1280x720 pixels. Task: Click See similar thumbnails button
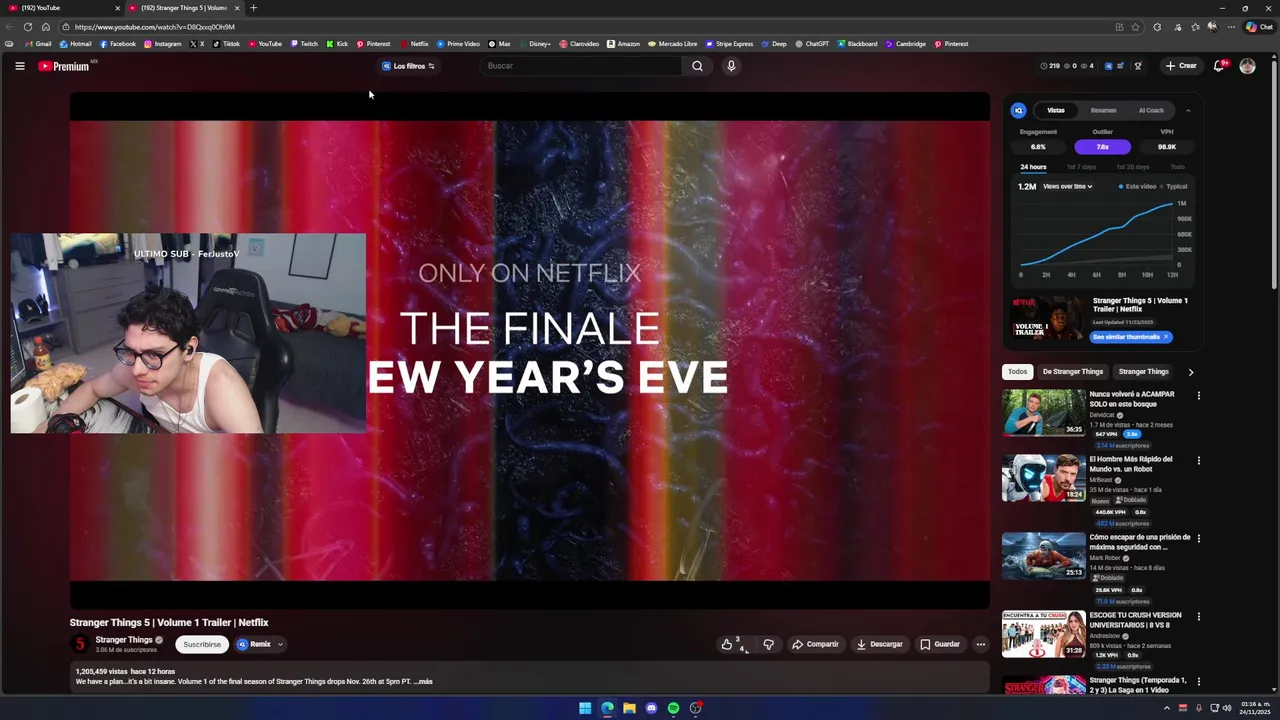pyautogui.click(x=1131, y=337)
